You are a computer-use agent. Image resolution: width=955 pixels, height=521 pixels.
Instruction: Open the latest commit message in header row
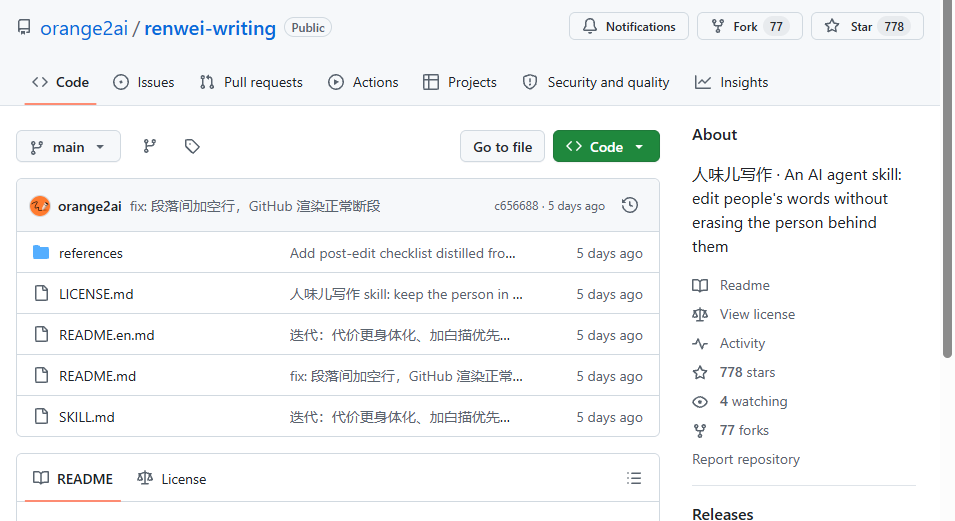coord(255,206)
